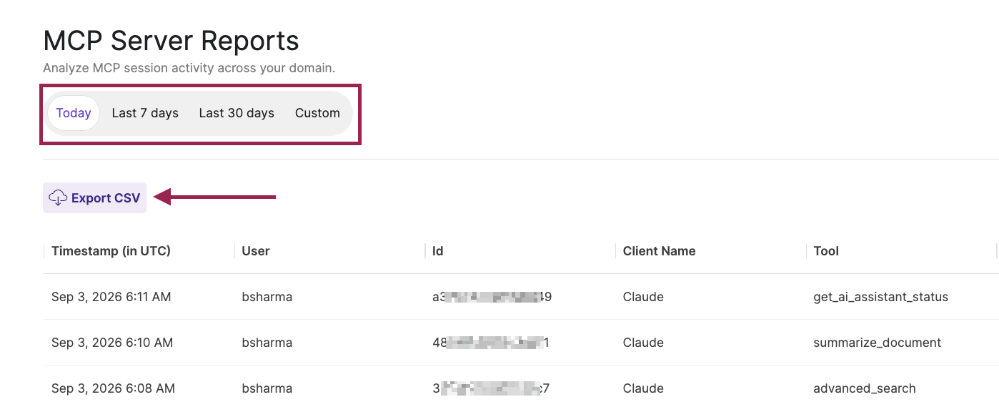Click the User column header
This screenshot has height=402, width=999.
(255, 251)
